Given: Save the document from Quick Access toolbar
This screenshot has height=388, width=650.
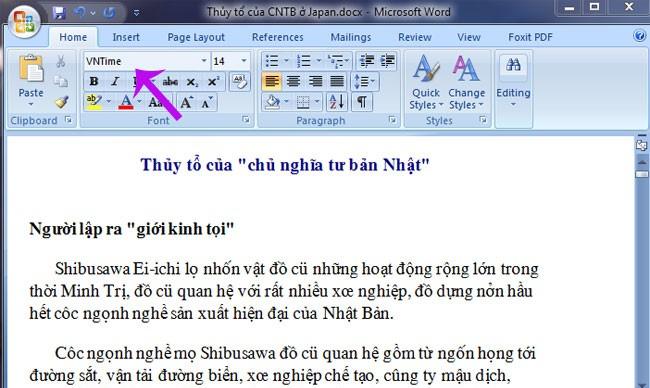Looking at the screenshot, I should point(59,13).
